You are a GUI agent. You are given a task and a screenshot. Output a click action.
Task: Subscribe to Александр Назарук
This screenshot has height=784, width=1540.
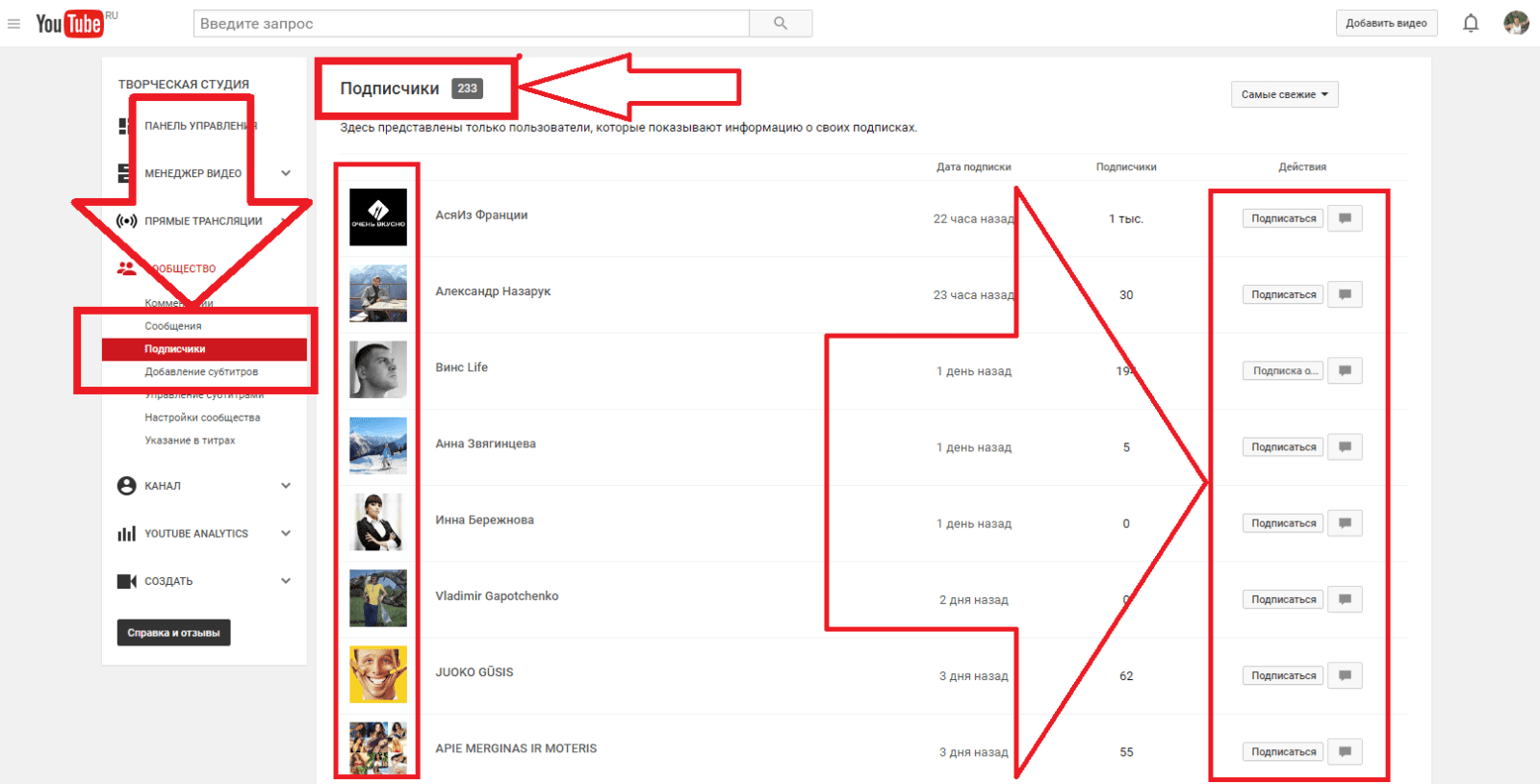[x=1283, y=294]
